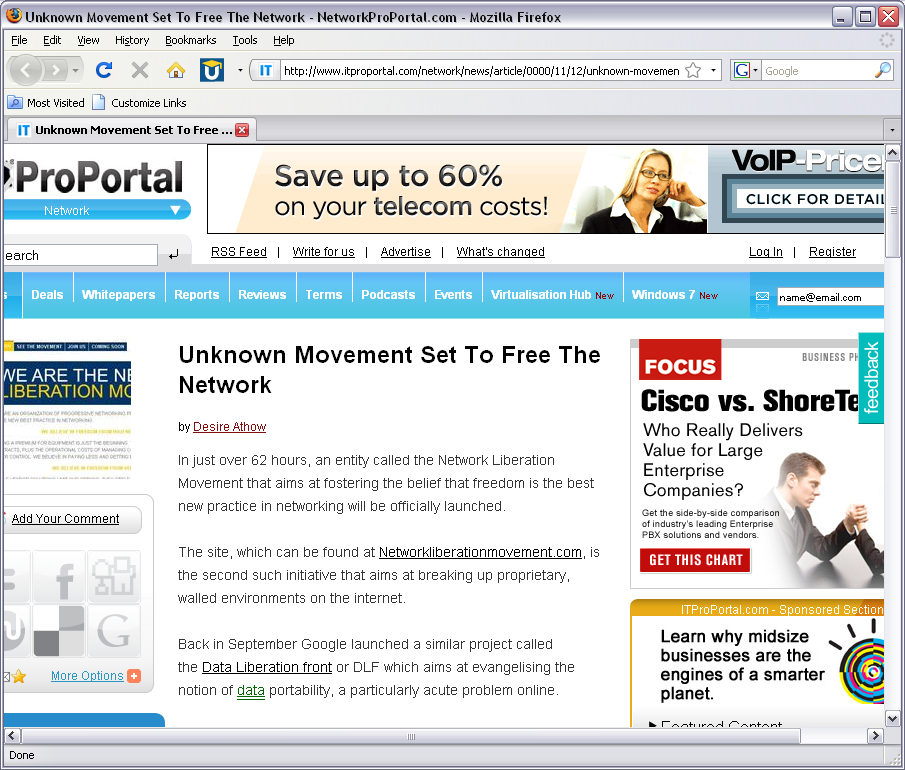Open the location bar dropdown arrow
The image size is (905, 770).
[712, 71]
